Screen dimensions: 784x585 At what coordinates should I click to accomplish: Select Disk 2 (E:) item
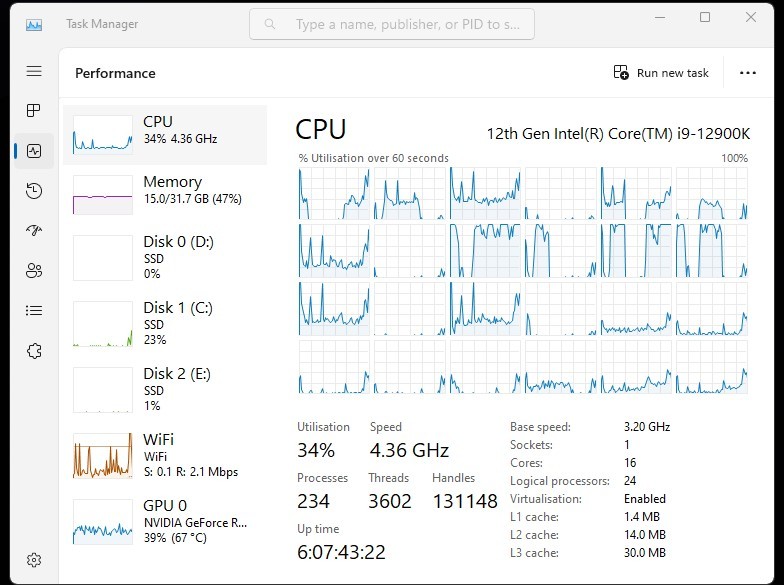(x=165, y=390)
